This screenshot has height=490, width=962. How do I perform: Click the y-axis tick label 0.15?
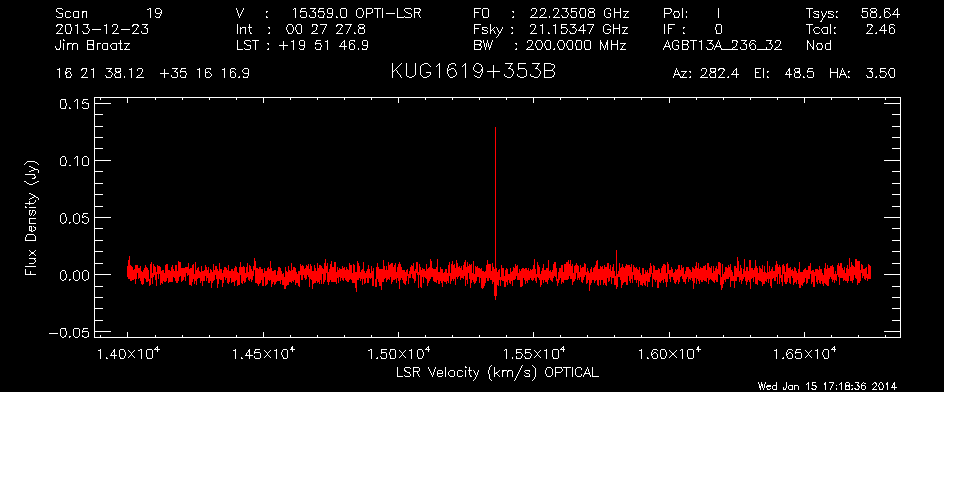[74, 104]
